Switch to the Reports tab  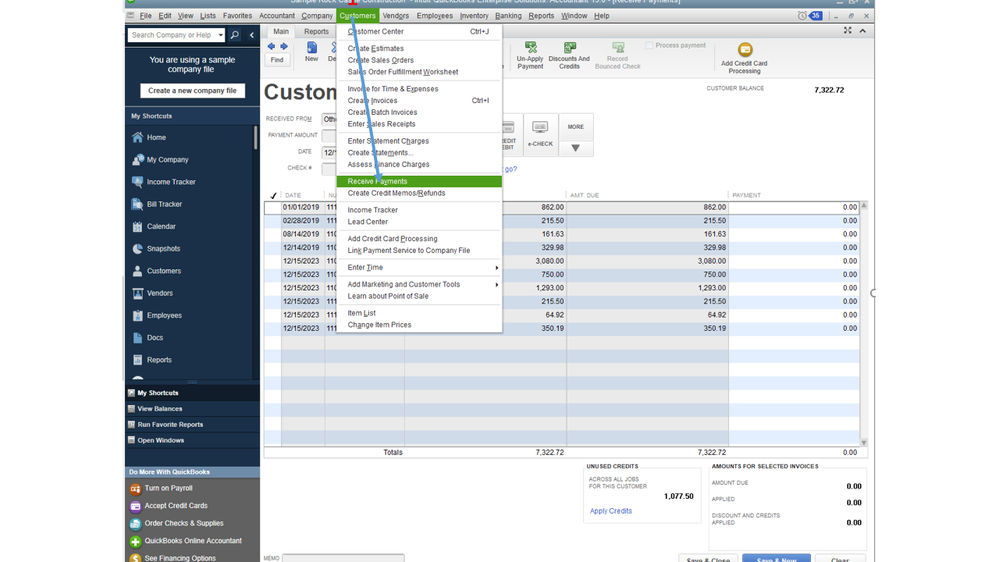pyautogui.click(x=316, y=32)
